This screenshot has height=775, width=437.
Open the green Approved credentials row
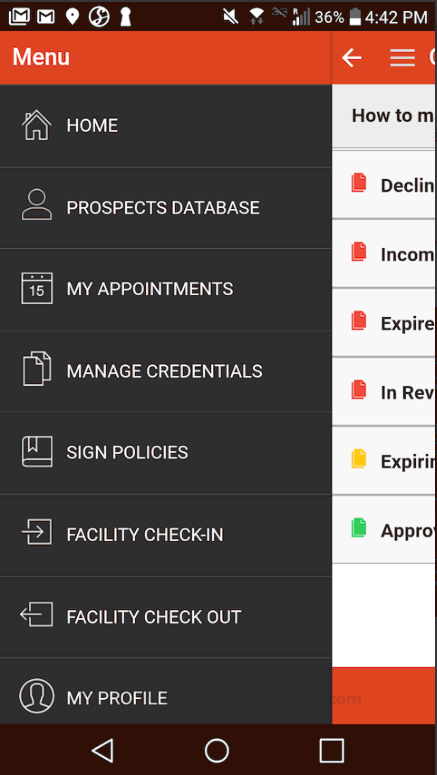point(384,530)
